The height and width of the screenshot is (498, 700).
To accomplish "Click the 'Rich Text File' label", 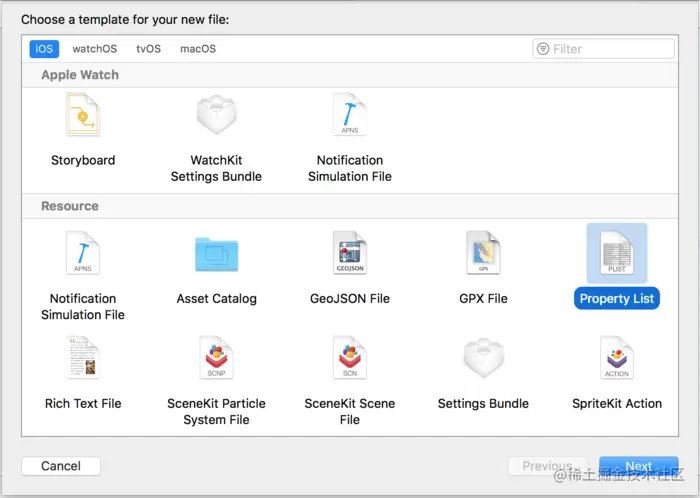I will click(83, 403).
